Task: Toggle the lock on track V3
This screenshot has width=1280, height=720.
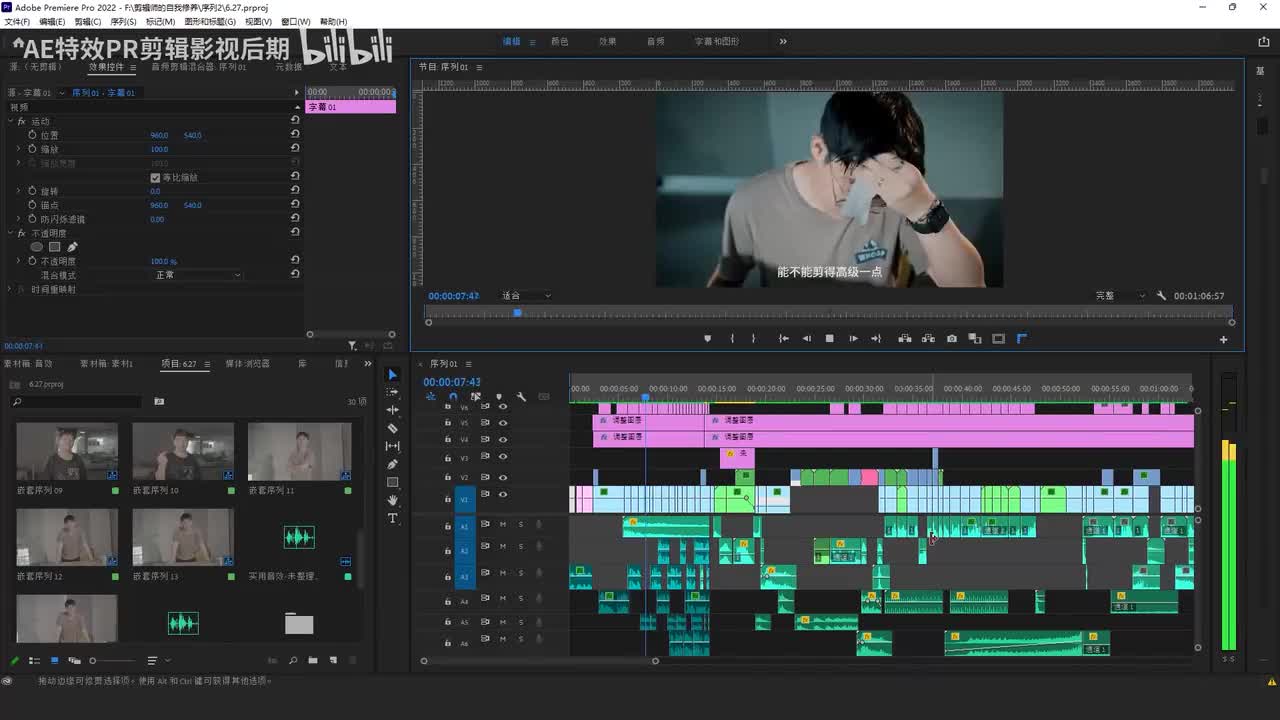Action: coord(448,458)
